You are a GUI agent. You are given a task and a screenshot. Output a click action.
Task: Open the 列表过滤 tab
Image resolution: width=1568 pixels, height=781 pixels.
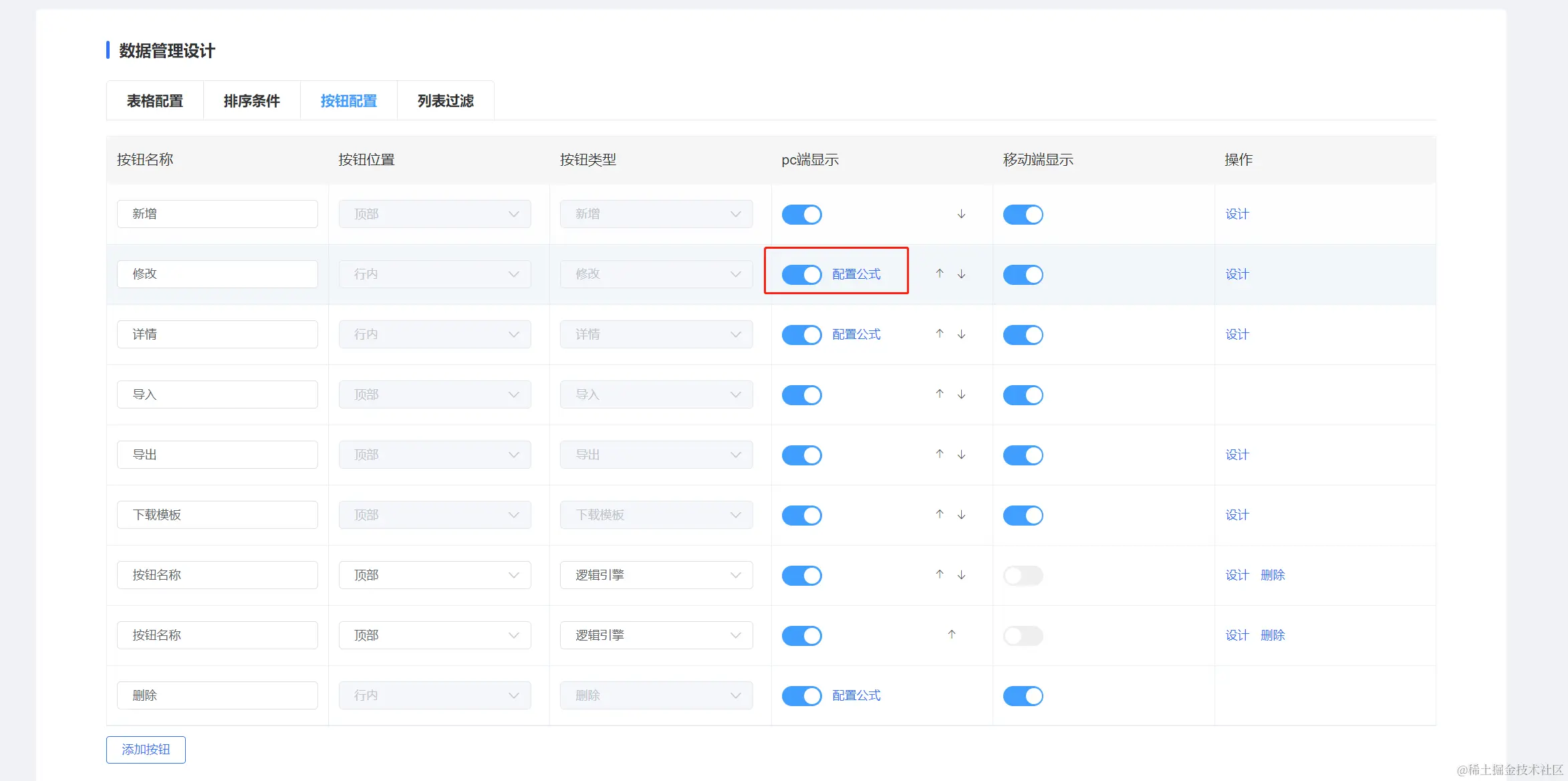click(x=445, y=101)
